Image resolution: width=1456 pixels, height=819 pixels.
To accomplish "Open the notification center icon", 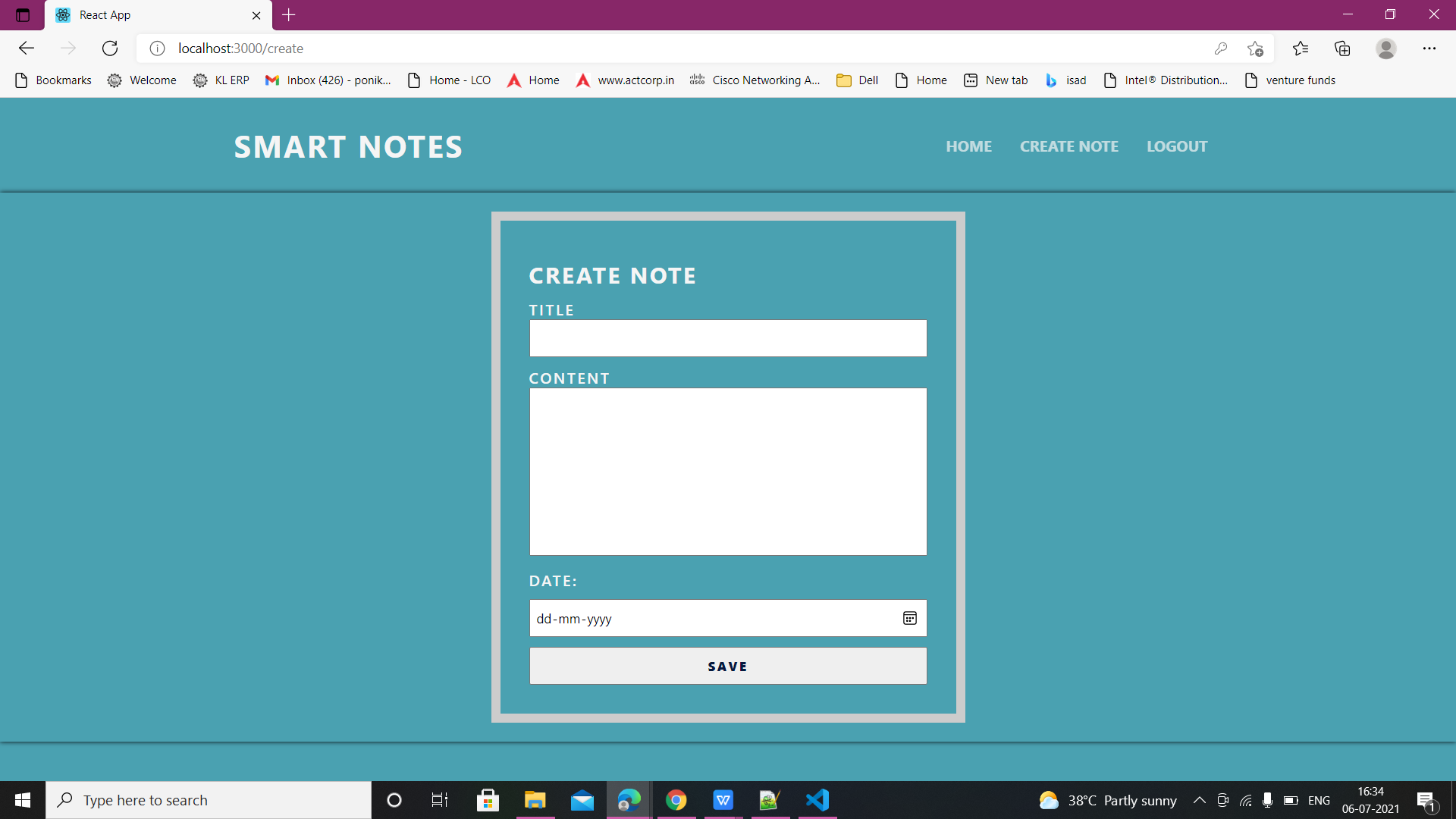I will [x=1426, y=800].
